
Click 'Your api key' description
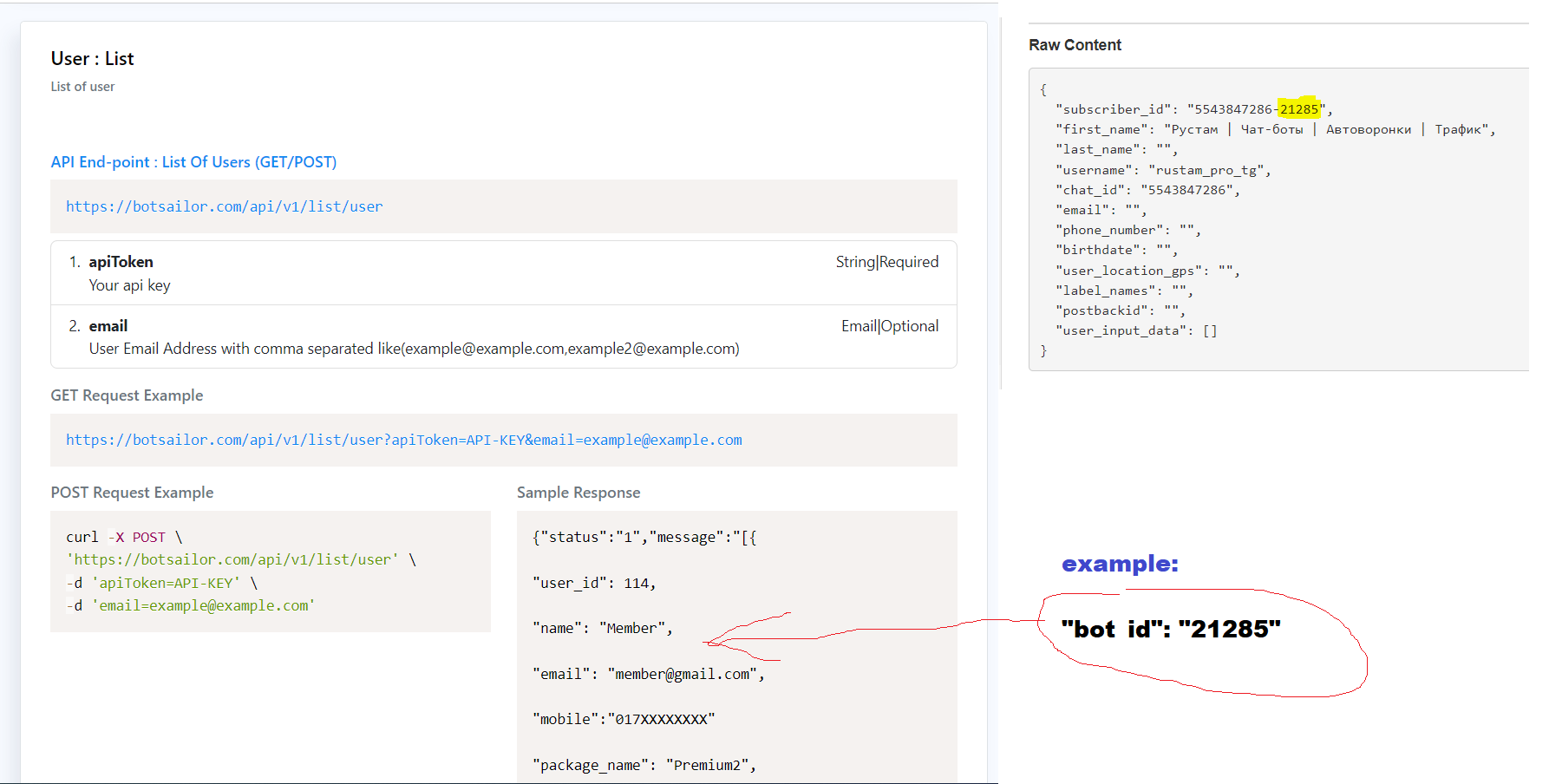[129, 285]
